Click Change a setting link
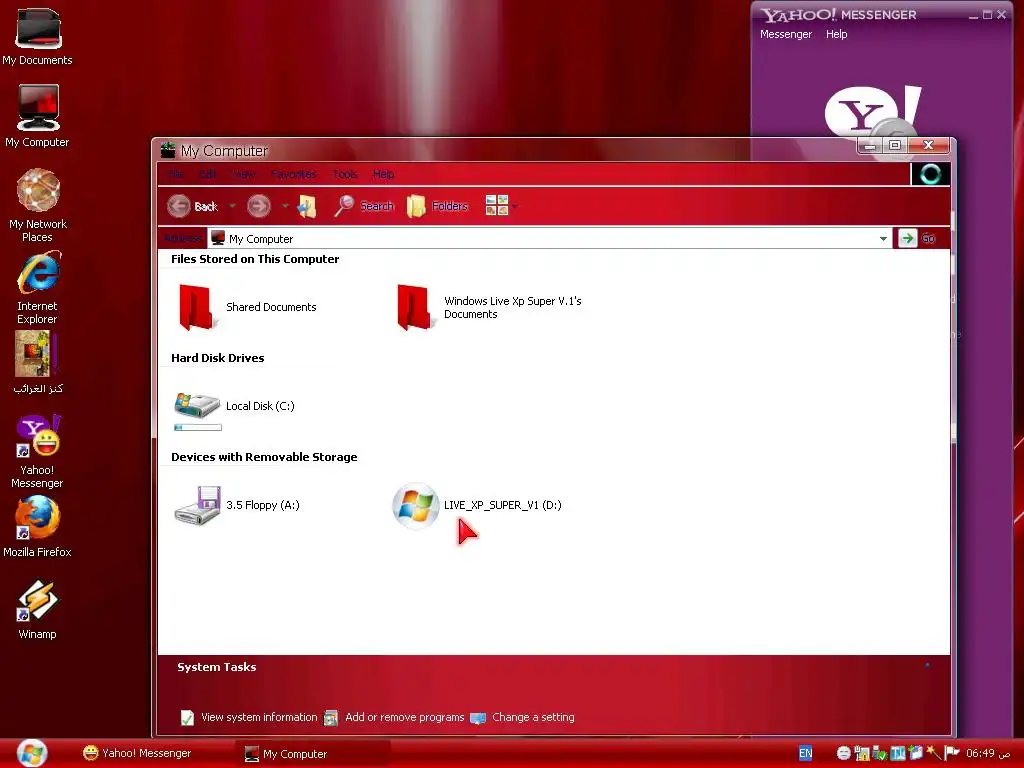 click(x=522, y=718)
